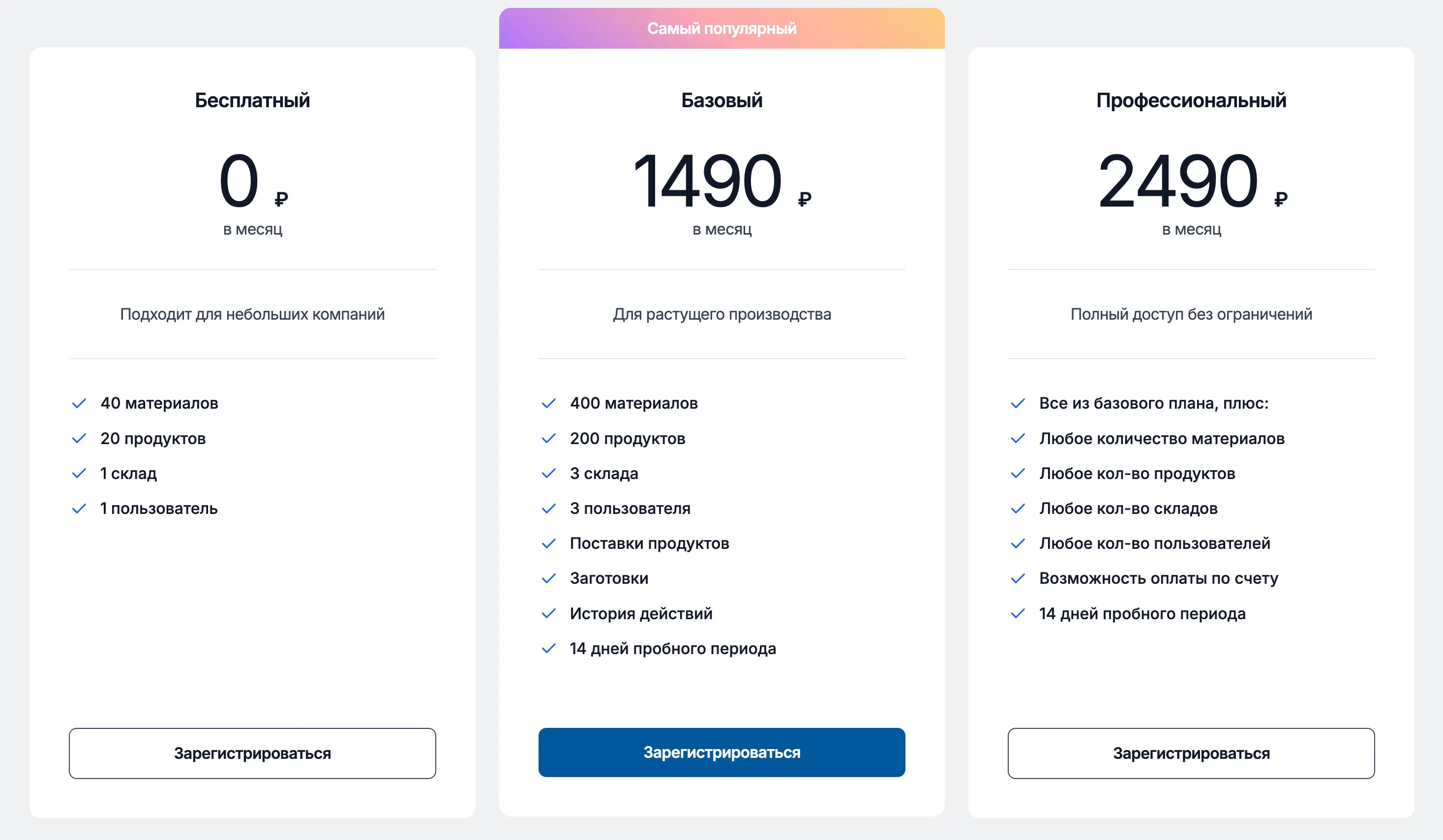The image size is (1443, 840).
Task: Click the checkmark beside «Любое кол-во складов»
Action: 1019,509
